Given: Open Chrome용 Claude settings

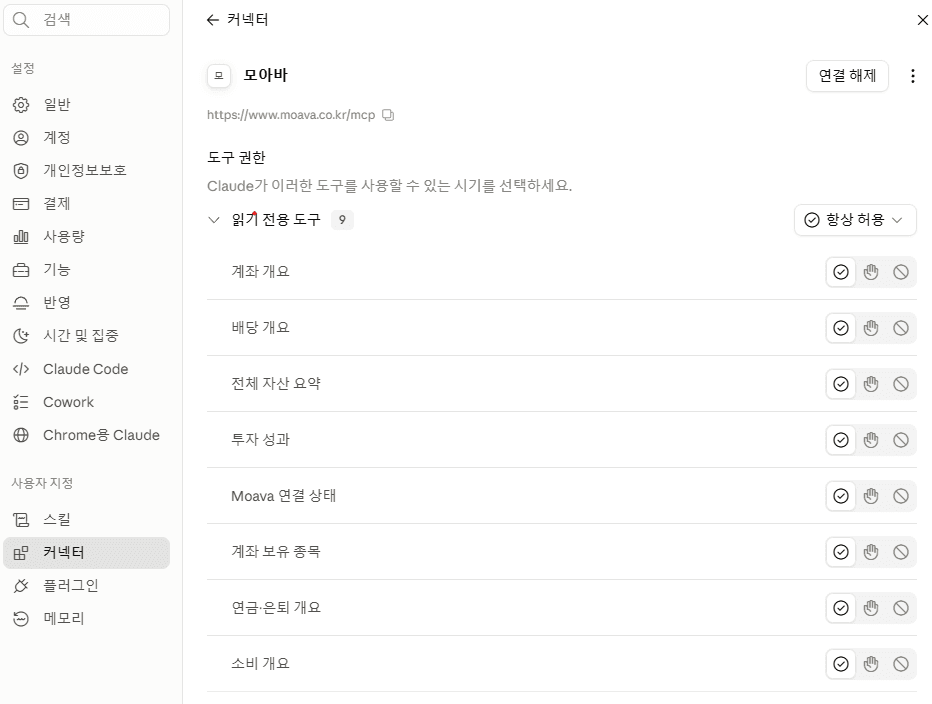Looking at the screenshot, I should pyautogui.click(x=87, y=435).
